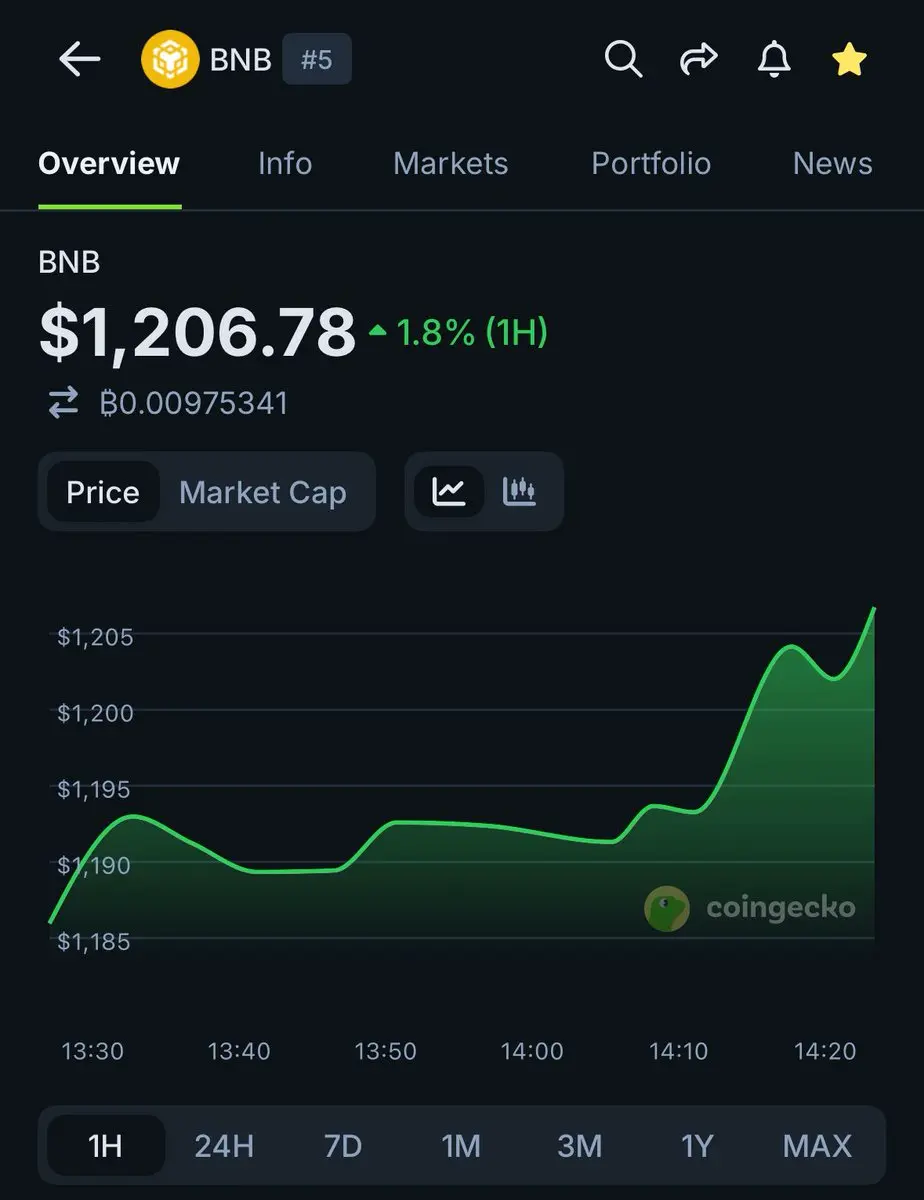Tap the #5 rank badge
Screen dimensions: 924x1200
pos(316,60)
